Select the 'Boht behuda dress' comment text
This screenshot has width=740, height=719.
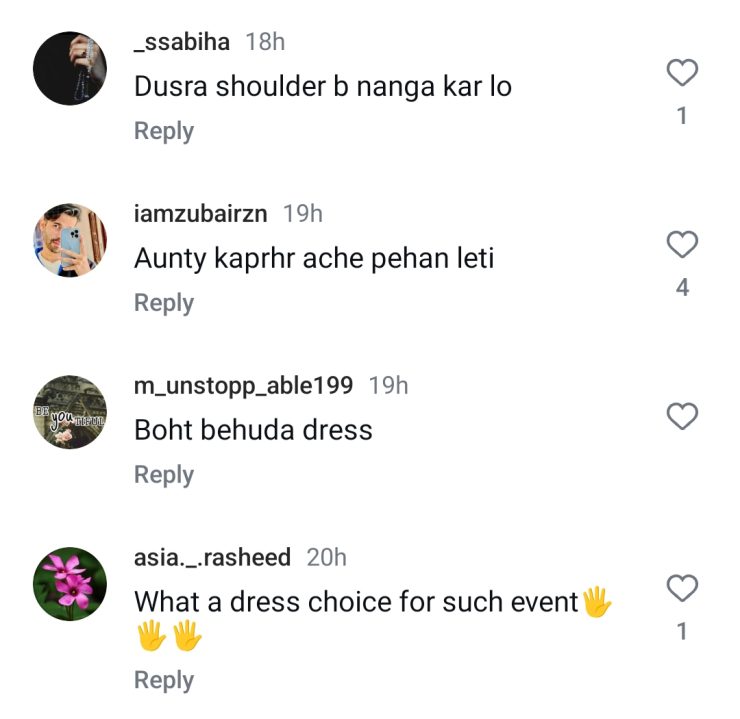click(x=253, y=431)
